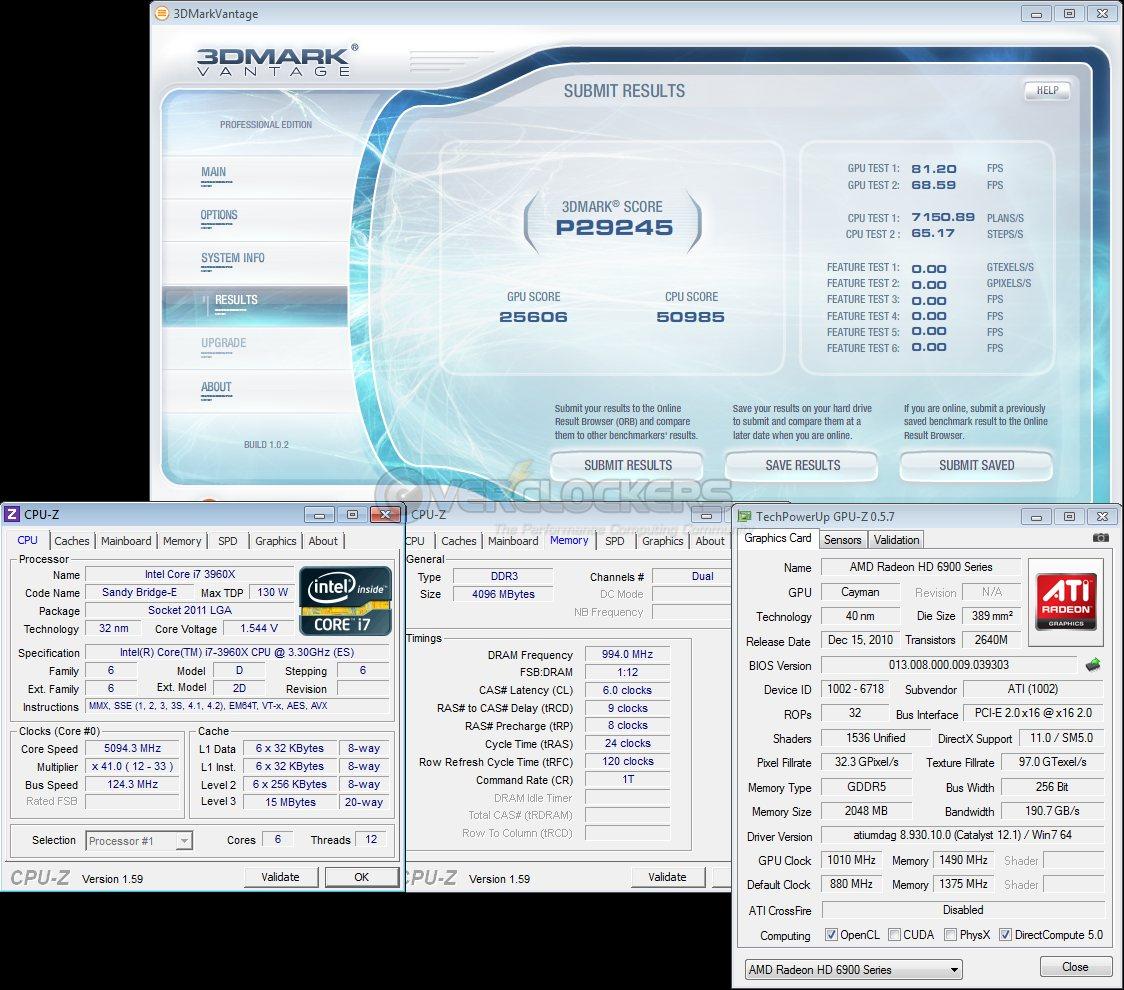Click the GPU Clock field 1010 MHz
Viewport: 1124px width, 990px height.
pos(852,860)
